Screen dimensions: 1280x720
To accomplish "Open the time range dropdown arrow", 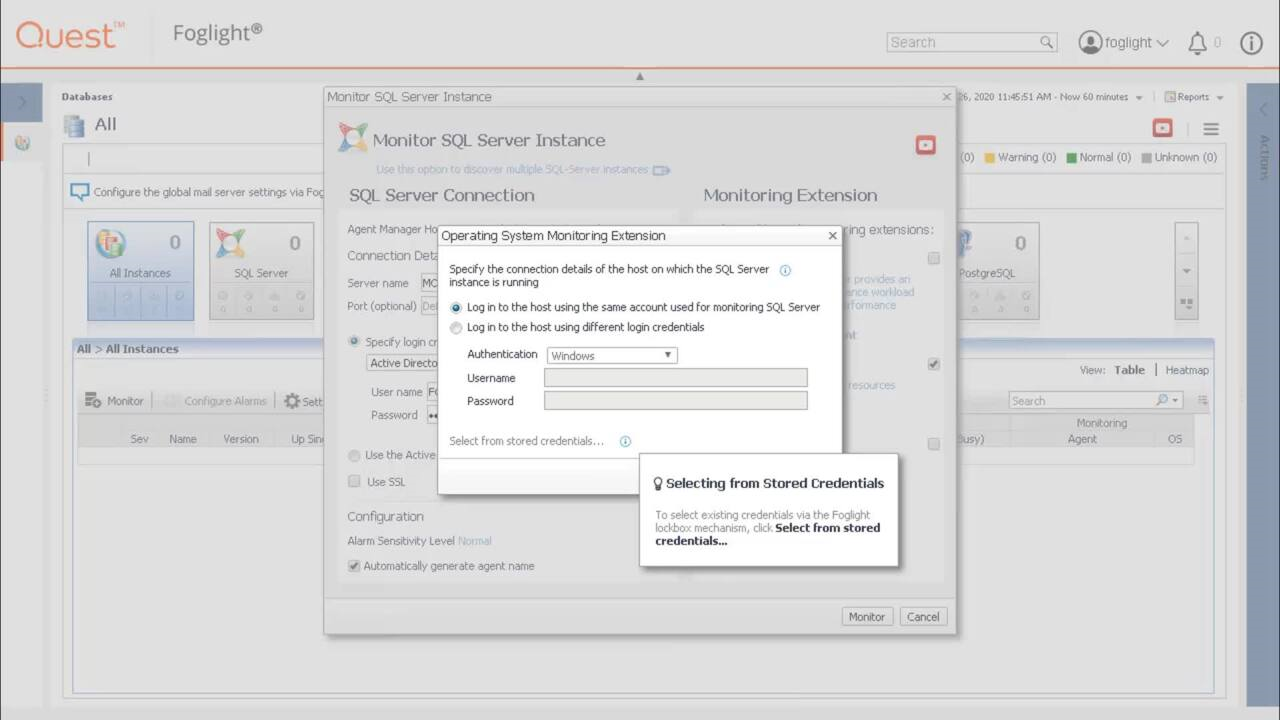I will [1138, 98].
